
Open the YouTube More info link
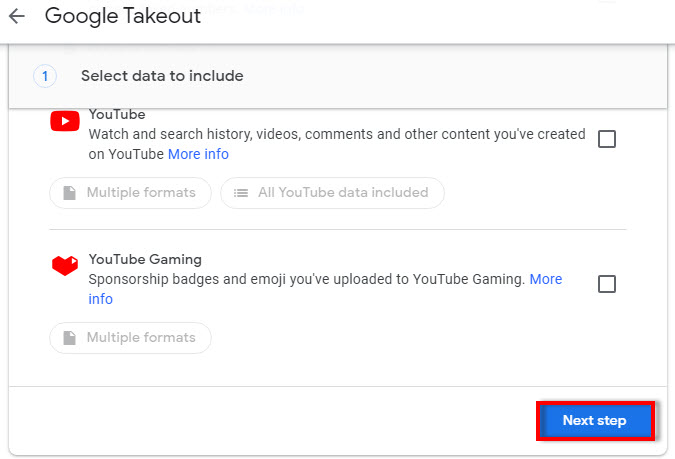coord(198,154)
